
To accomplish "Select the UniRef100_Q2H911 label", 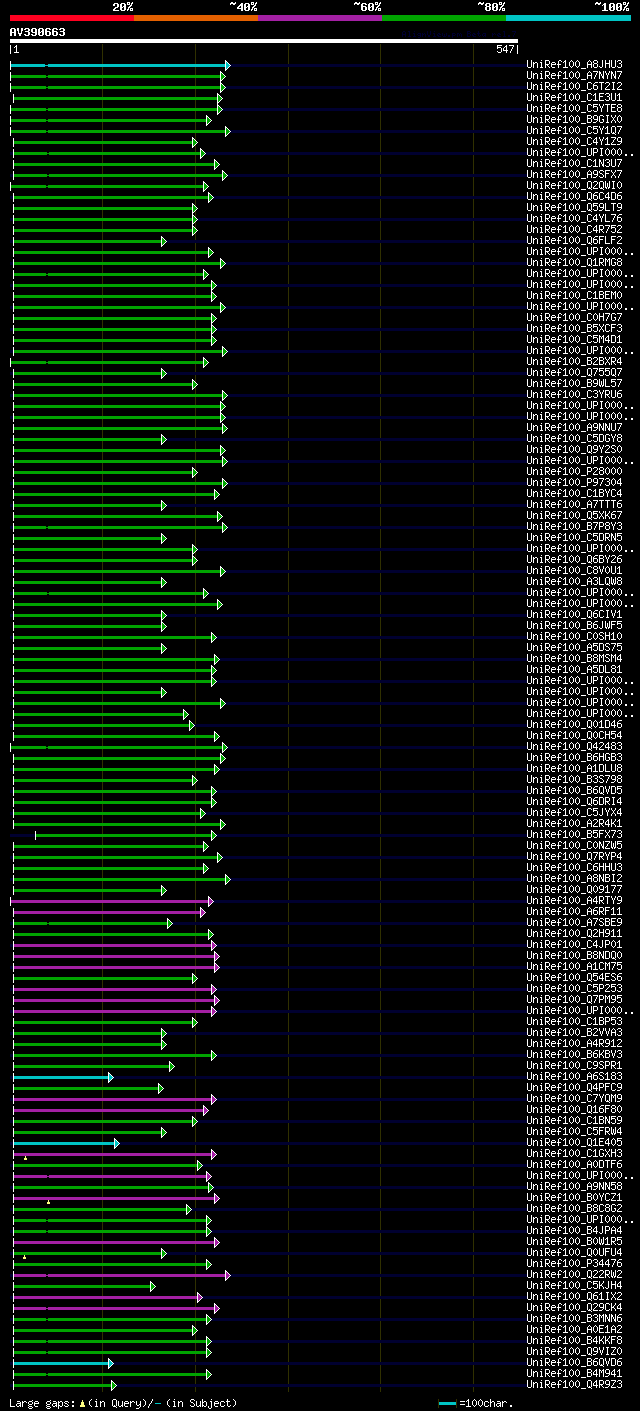I will coord(575,933).
